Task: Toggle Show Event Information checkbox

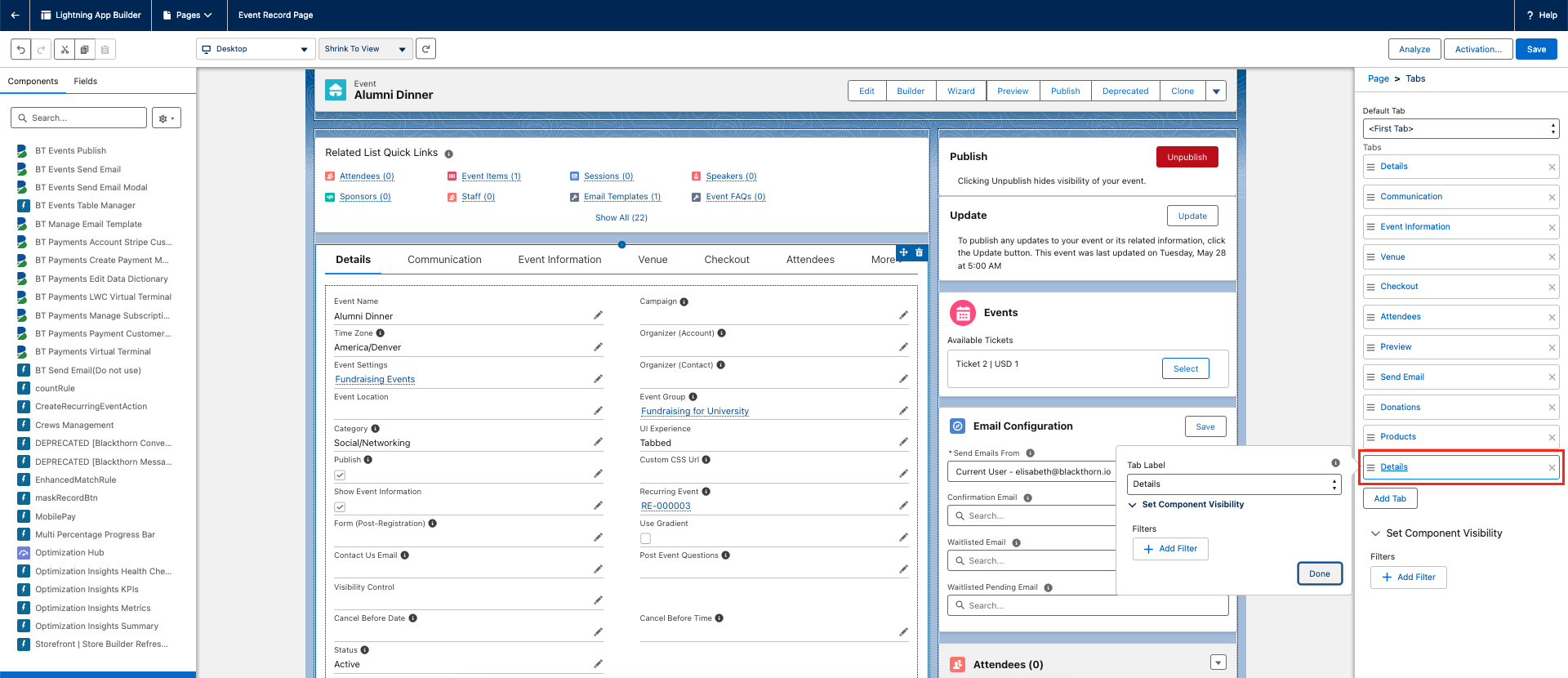Action: (x=340, y=506)
